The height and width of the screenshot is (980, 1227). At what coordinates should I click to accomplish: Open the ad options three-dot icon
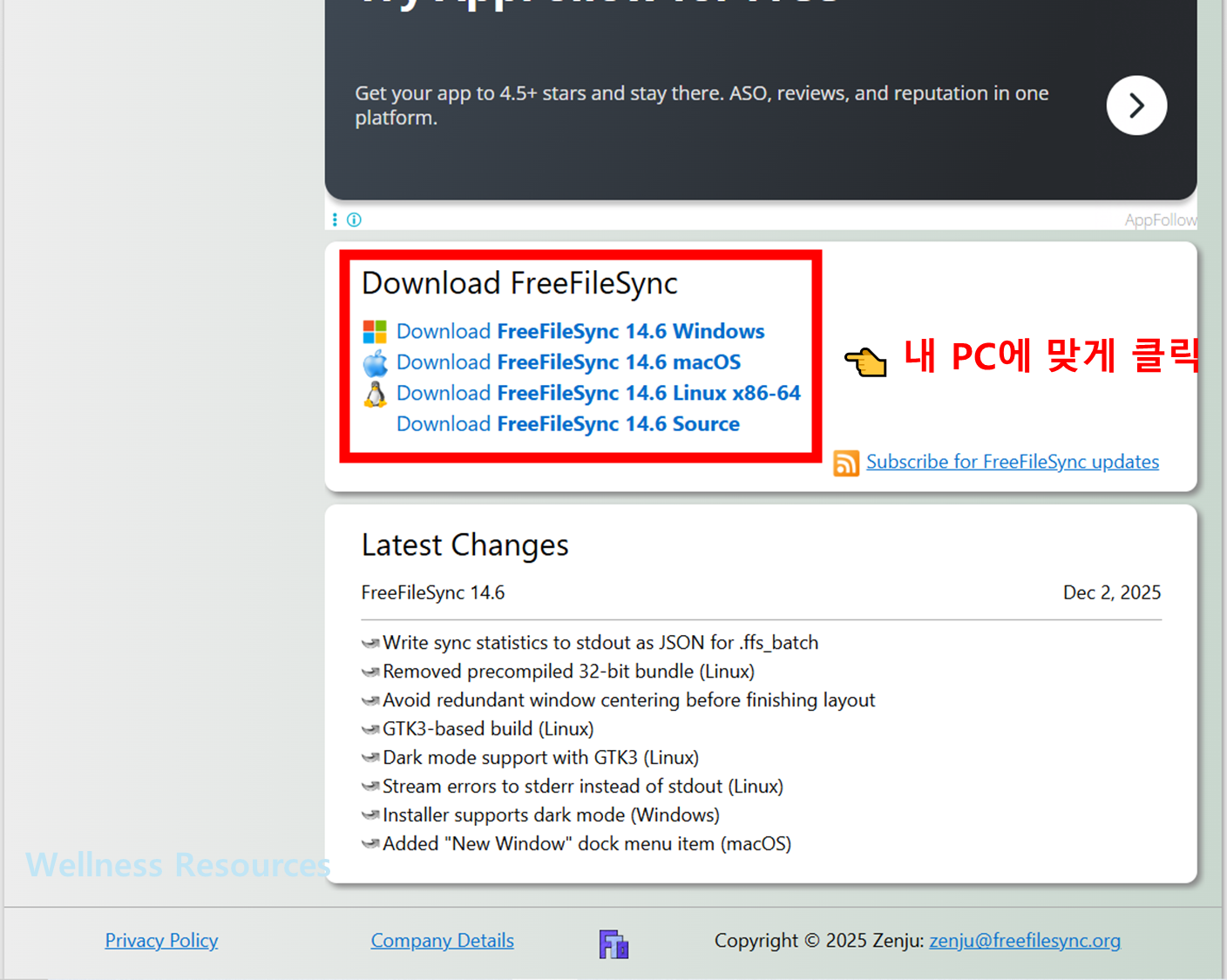click(x=335, y=220)
